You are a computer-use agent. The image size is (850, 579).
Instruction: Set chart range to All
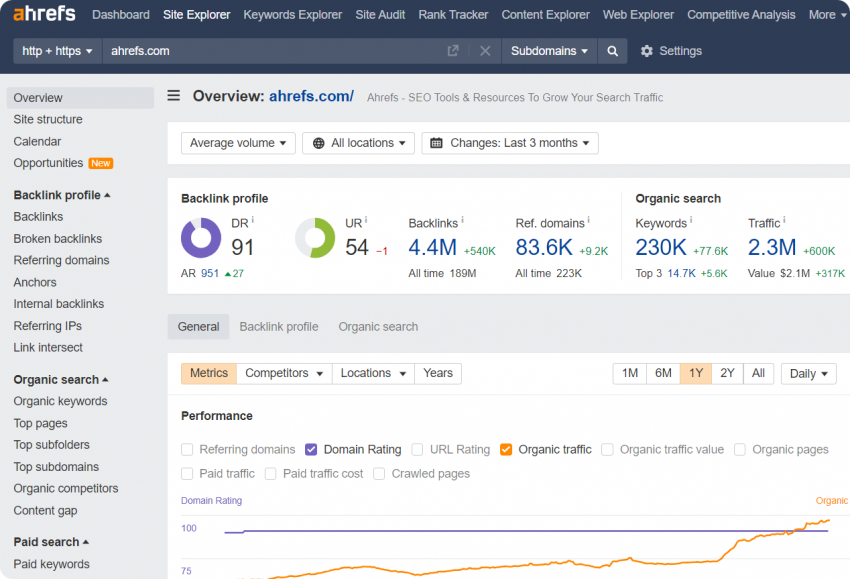point(758,374)
